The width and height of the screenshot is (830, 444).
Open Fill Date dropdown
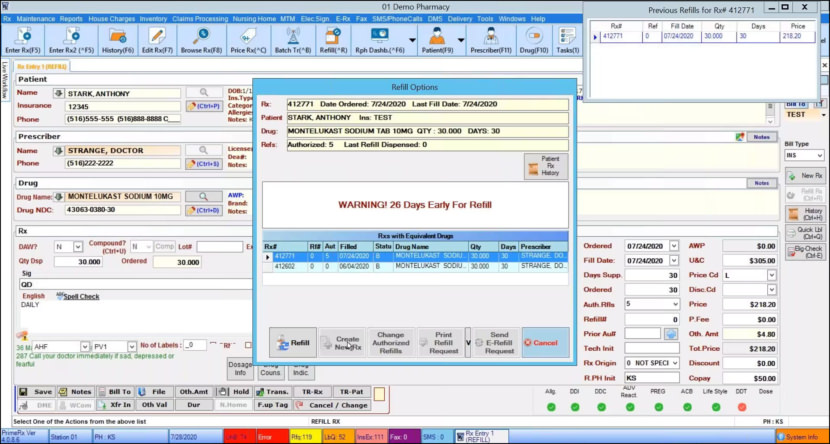(673, 260)
